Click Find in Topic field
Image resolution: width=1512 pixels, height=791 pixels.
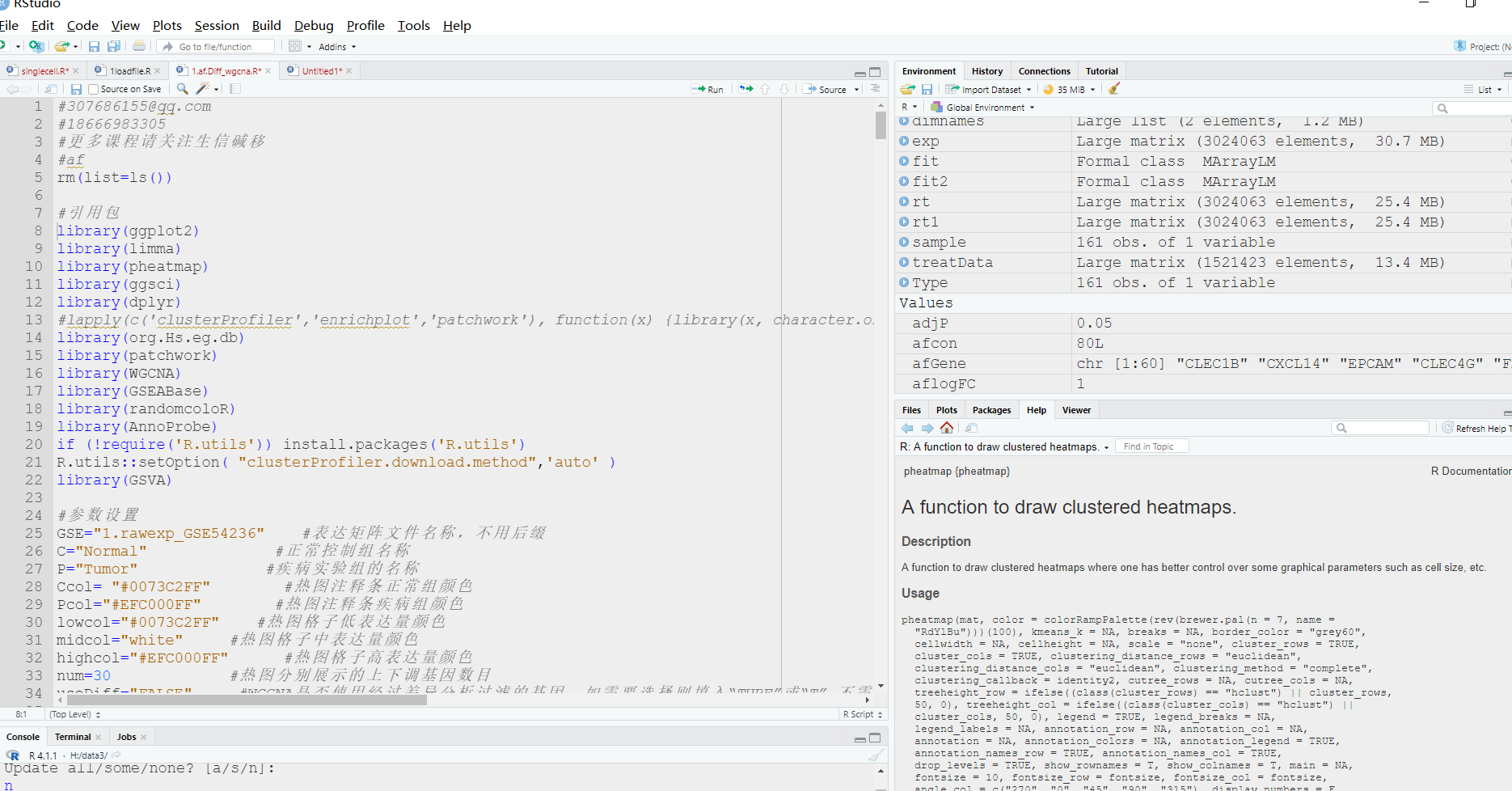[x=1152, y=446]
